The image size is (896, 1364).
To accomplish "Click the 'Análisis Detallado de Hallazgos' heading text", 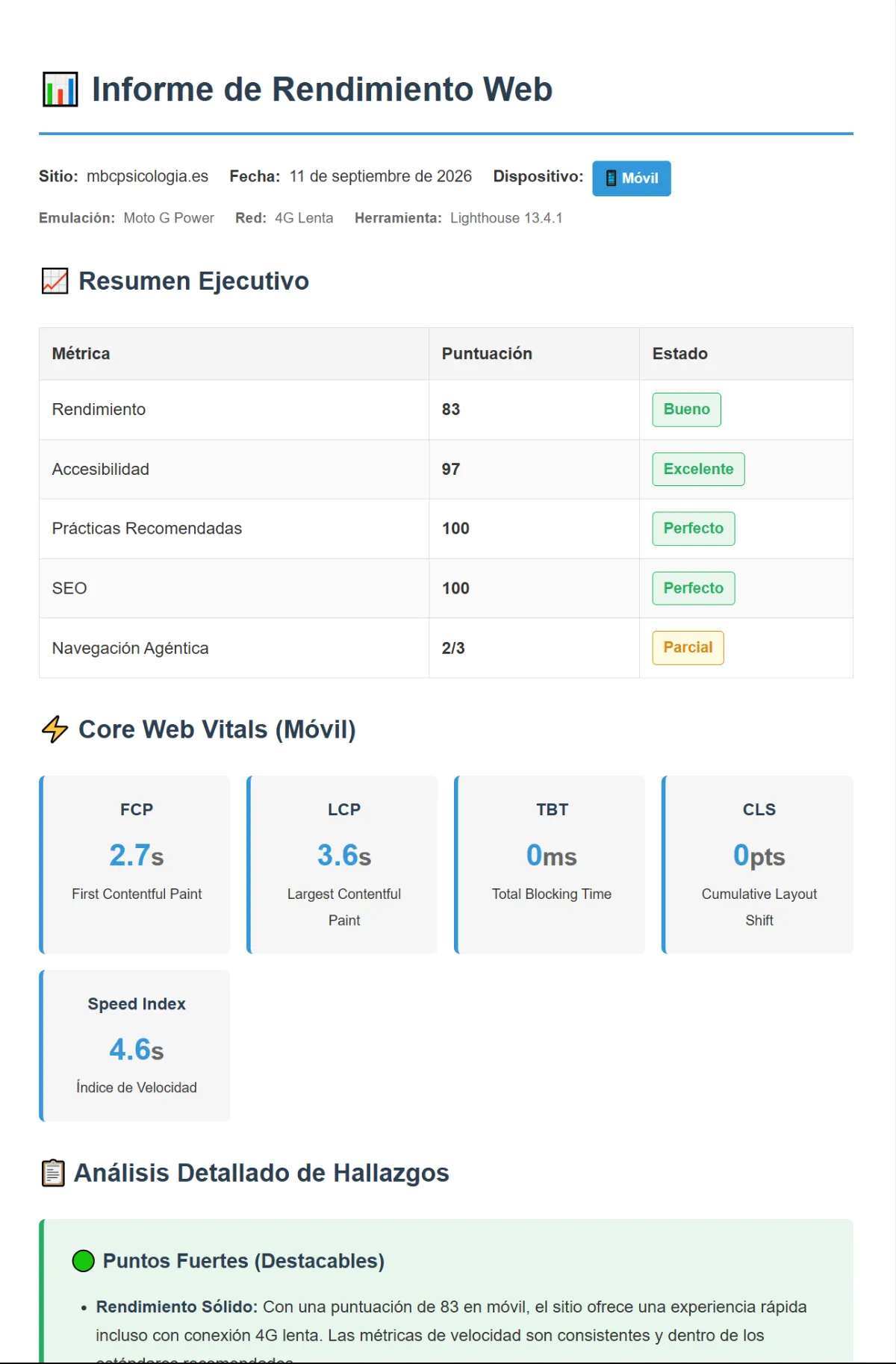I will (261, 1173).
